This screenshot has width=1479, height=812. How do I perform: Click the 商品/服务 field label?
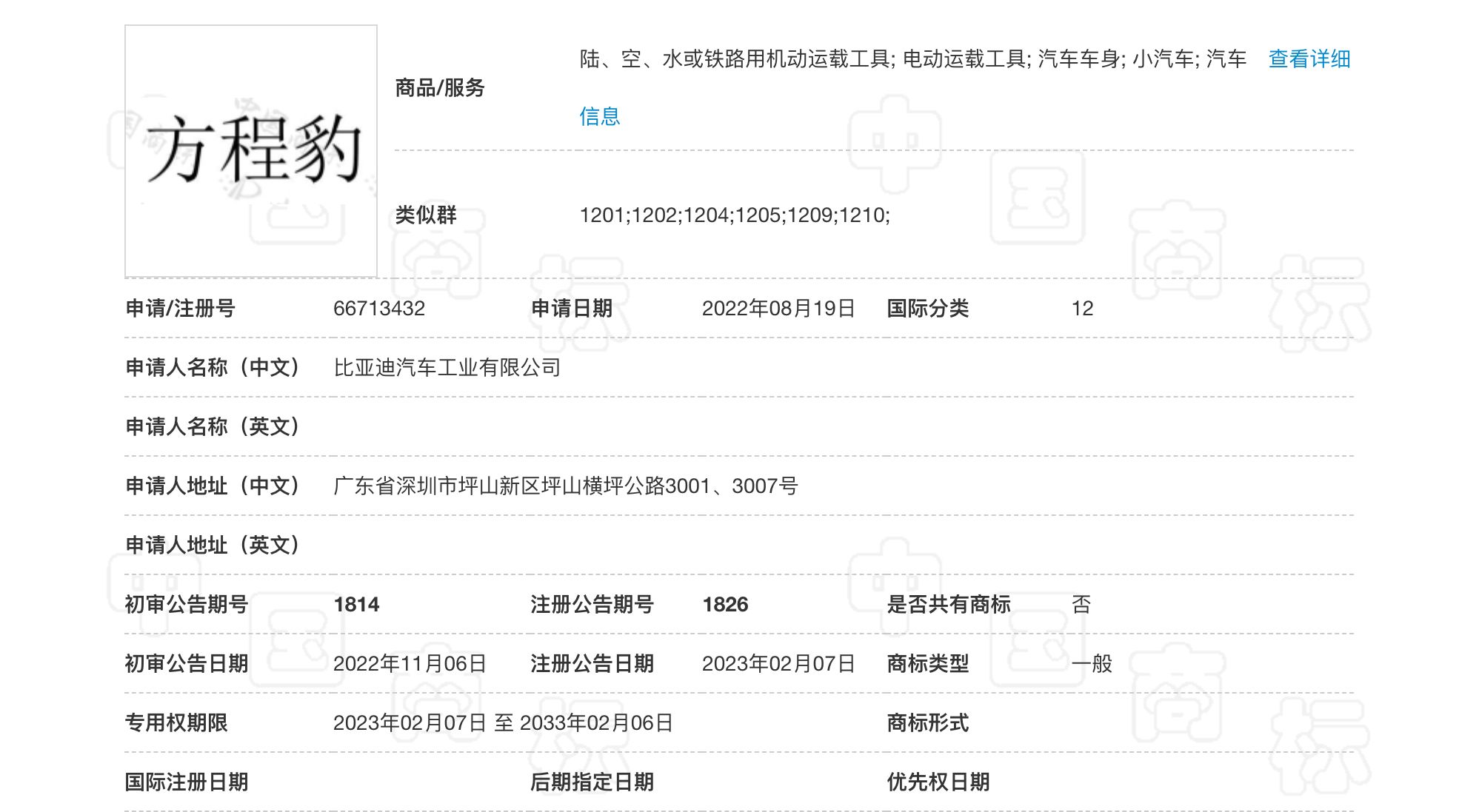point(440,88)
